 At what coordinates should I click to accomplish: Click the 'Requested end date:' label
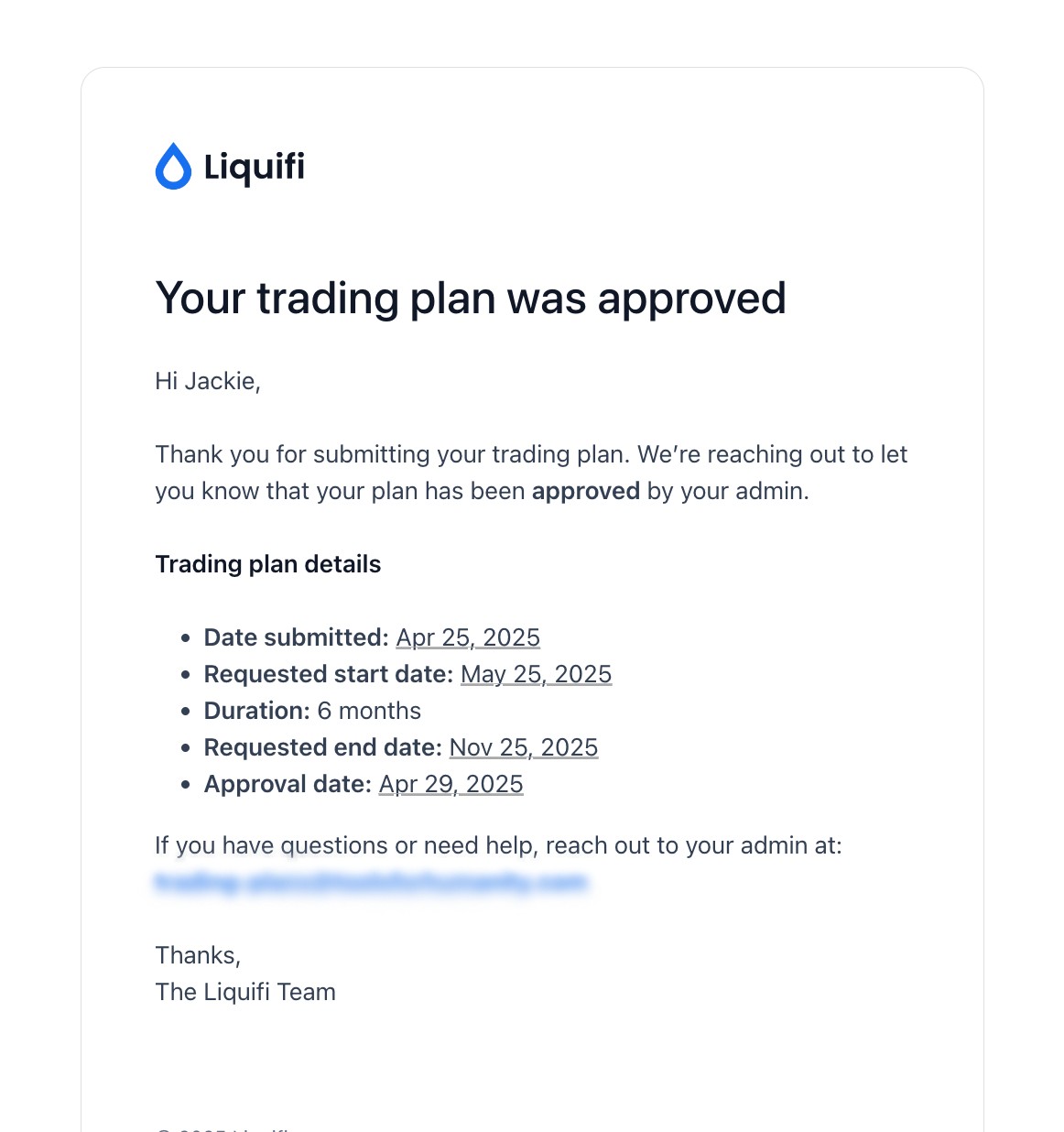pos(323,747)
